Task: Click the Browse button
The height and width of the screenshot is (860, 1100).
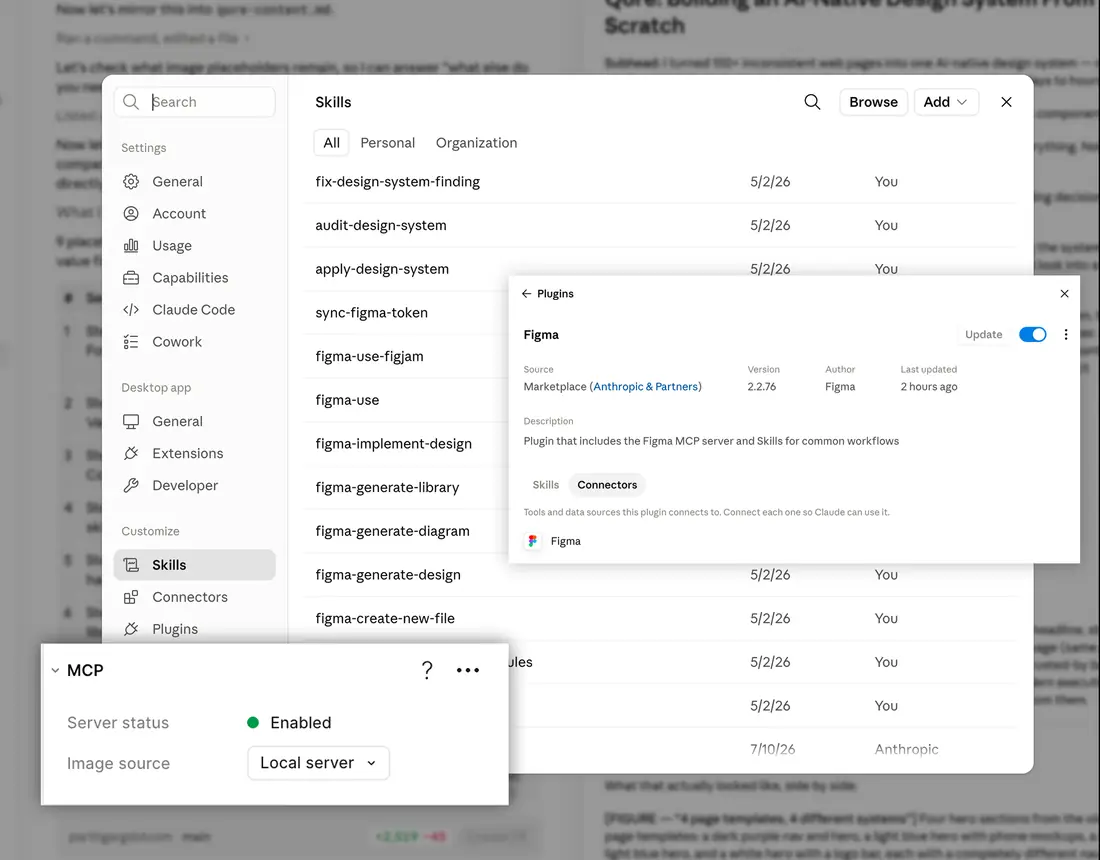Action: 873,102
